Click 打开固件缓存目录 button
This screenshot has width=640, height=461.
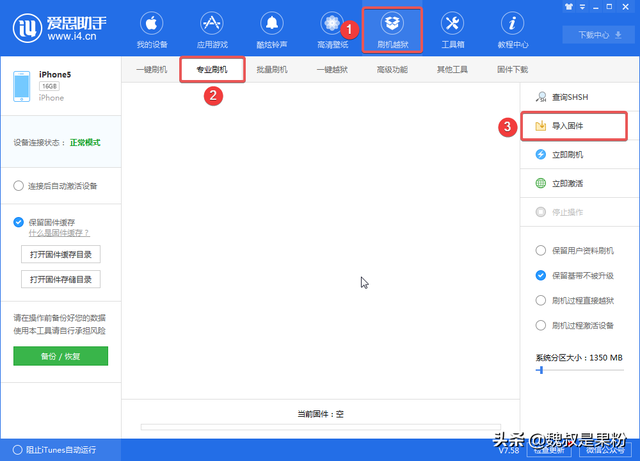tap(61, 254)
